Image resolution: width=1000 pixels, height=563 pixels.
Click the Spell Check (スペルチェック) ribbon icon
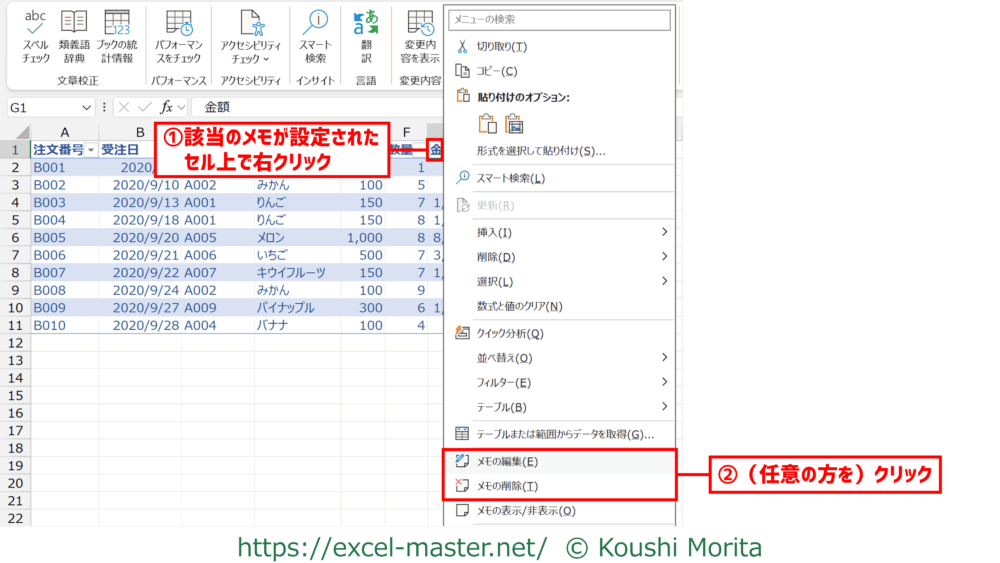(x=36, y=36)
